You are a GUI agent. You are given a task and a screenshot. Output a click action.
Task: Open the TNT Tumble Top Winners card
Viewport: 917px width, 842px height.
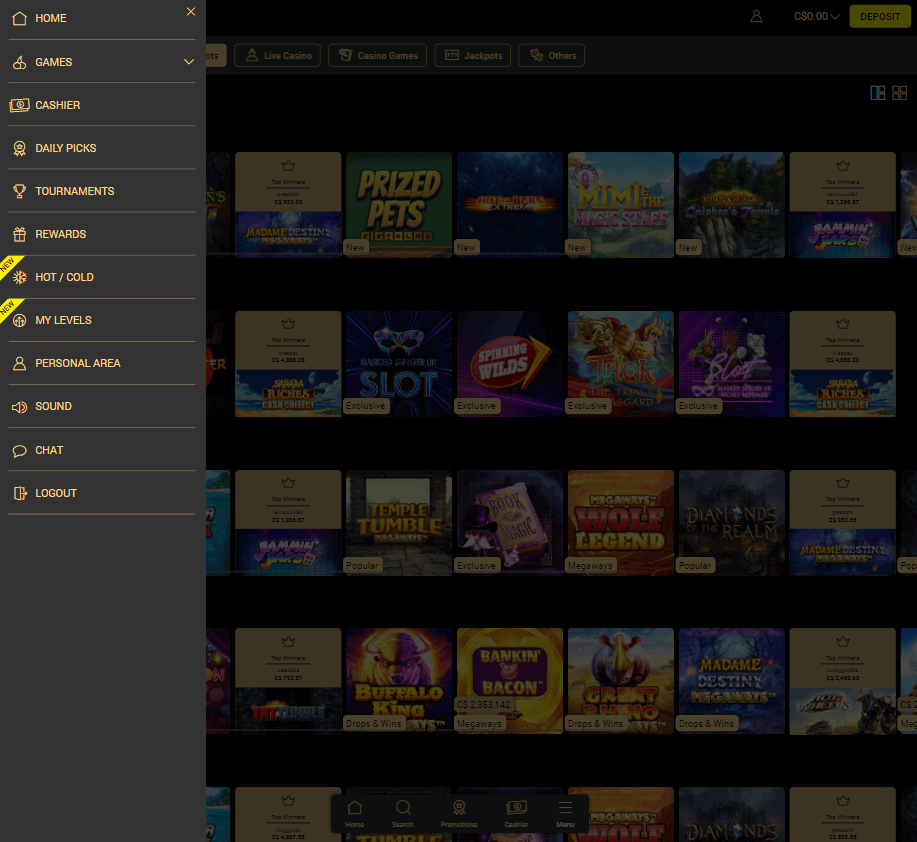coord(288,681)
